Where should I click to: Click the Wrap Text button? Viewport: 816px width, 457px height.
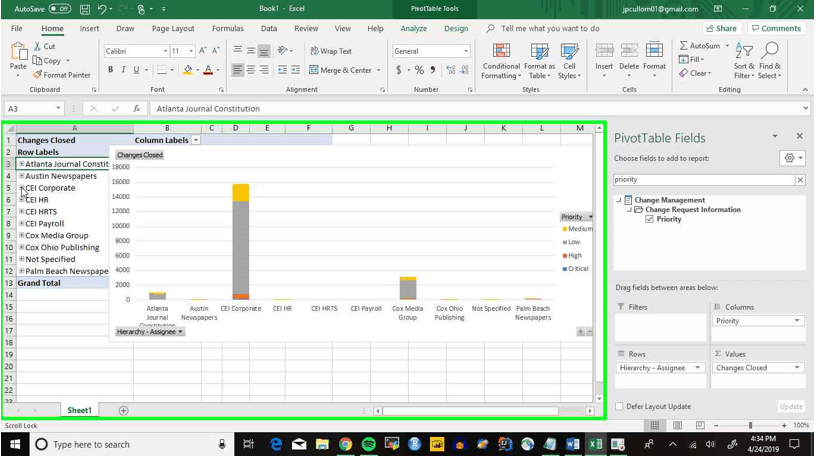coord(331,51)
